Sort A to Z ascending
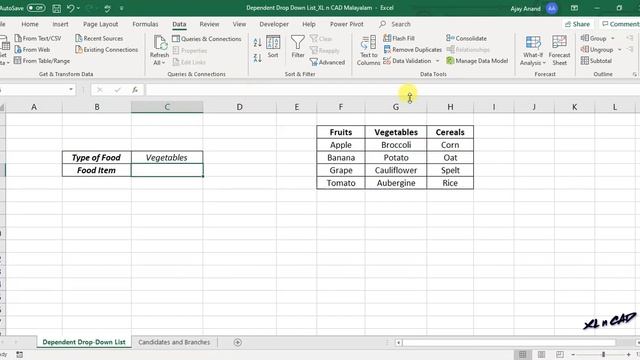 [257, 42]
